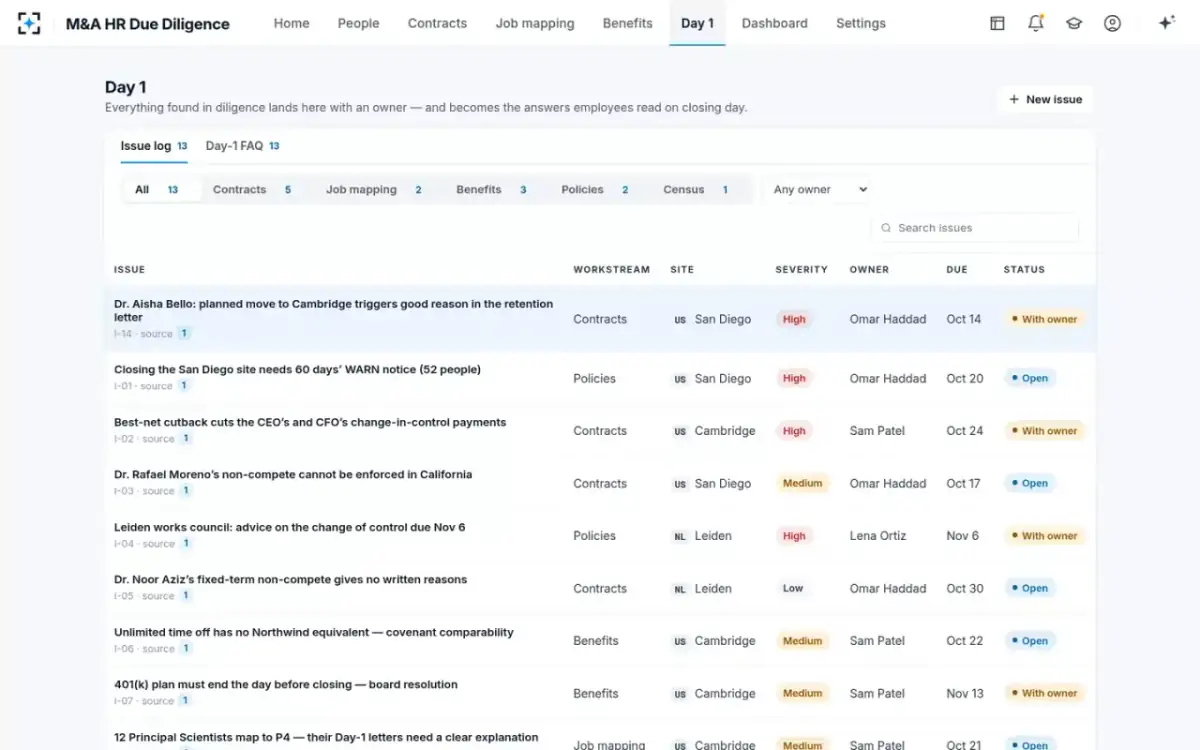The height and width of the screenshot is (750, 1200).
Task: Click the WORKSTREAM column header
Action: [x=611, y=269]
